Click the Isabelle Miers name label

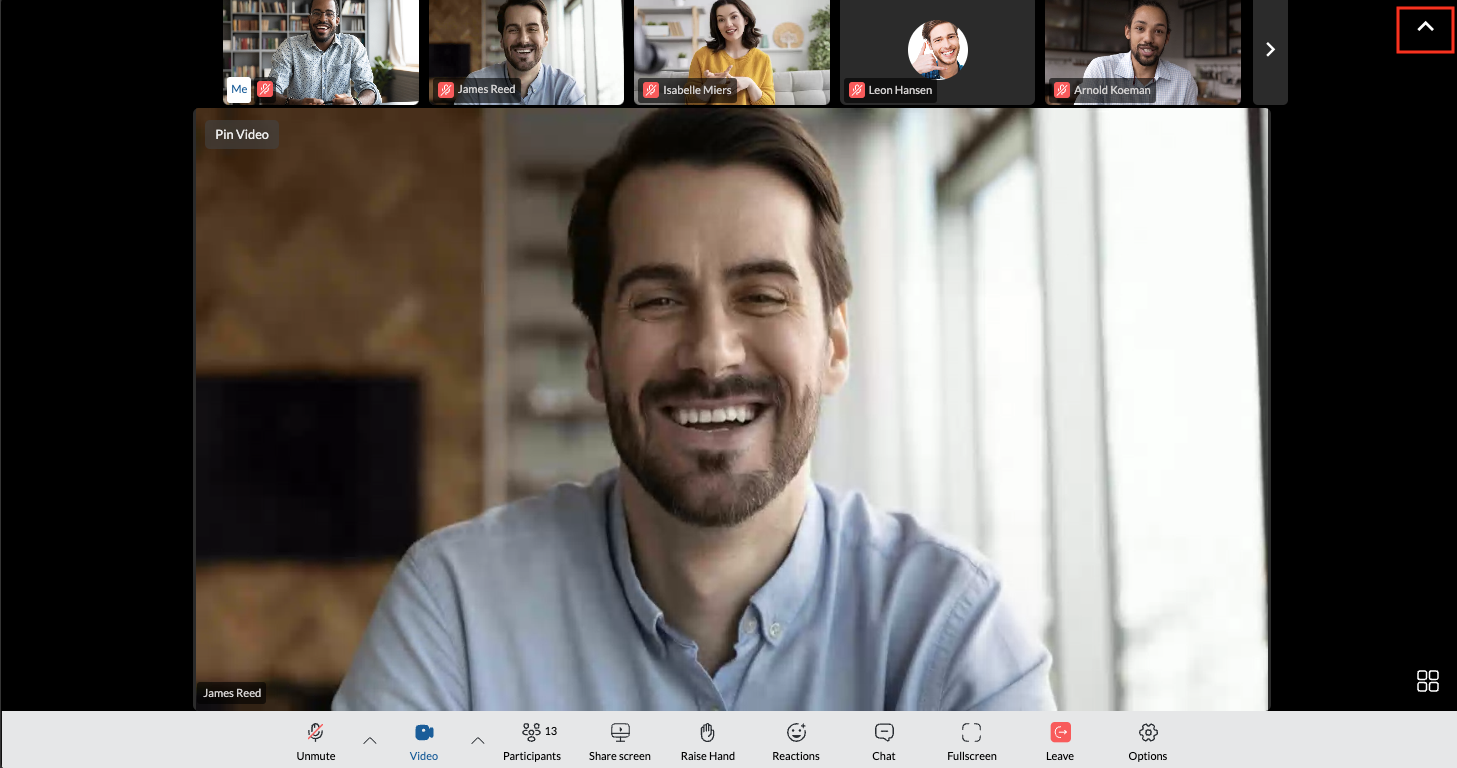(x=697, y=90)
